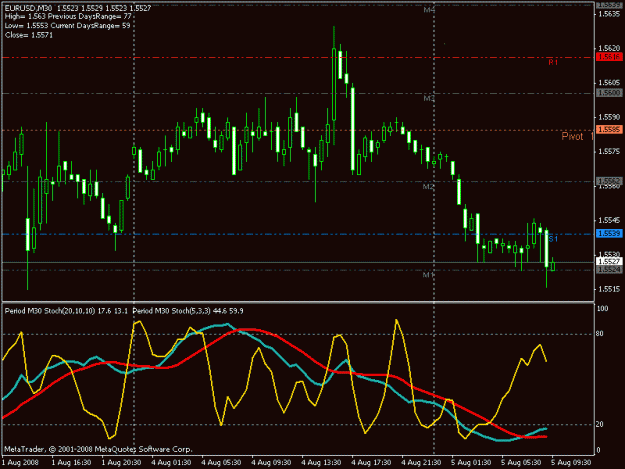Click the Close= 1.5571 text

pos(29,35)
